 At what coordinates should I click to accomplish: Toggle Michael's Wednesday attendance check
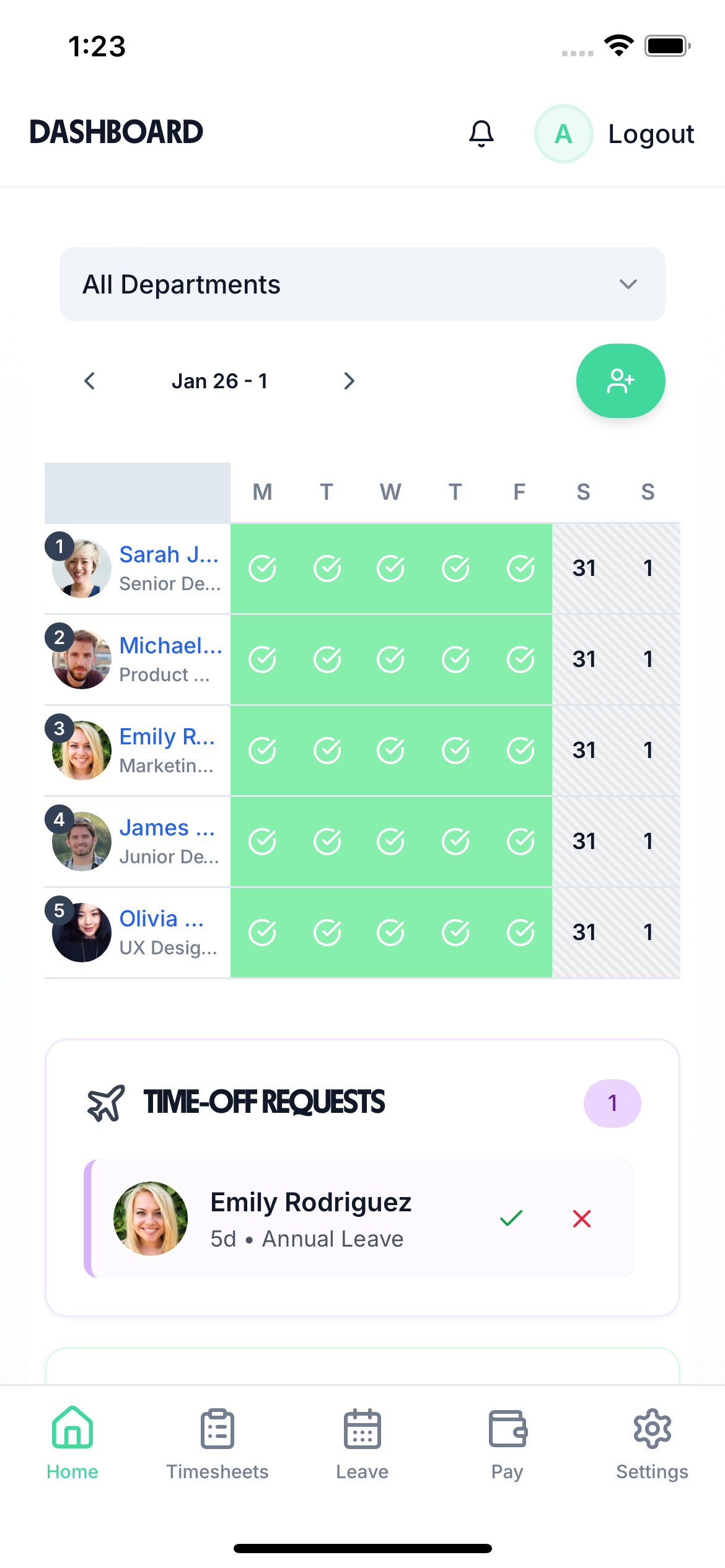click(390, 660)
